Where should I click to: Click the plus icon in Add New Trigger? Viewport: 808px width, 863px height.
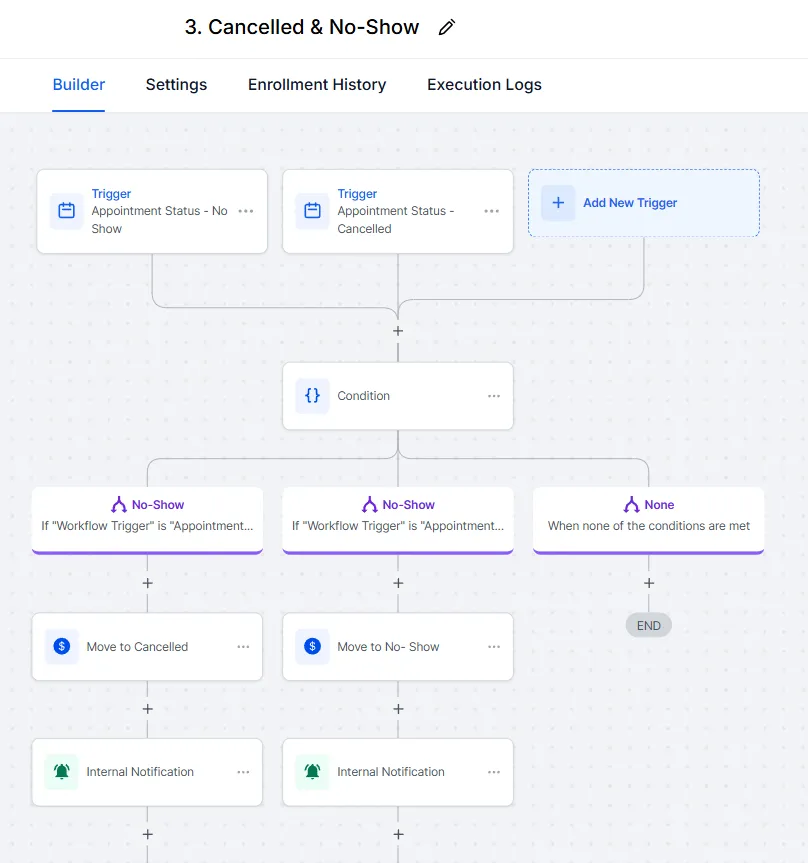coord(558,203)
